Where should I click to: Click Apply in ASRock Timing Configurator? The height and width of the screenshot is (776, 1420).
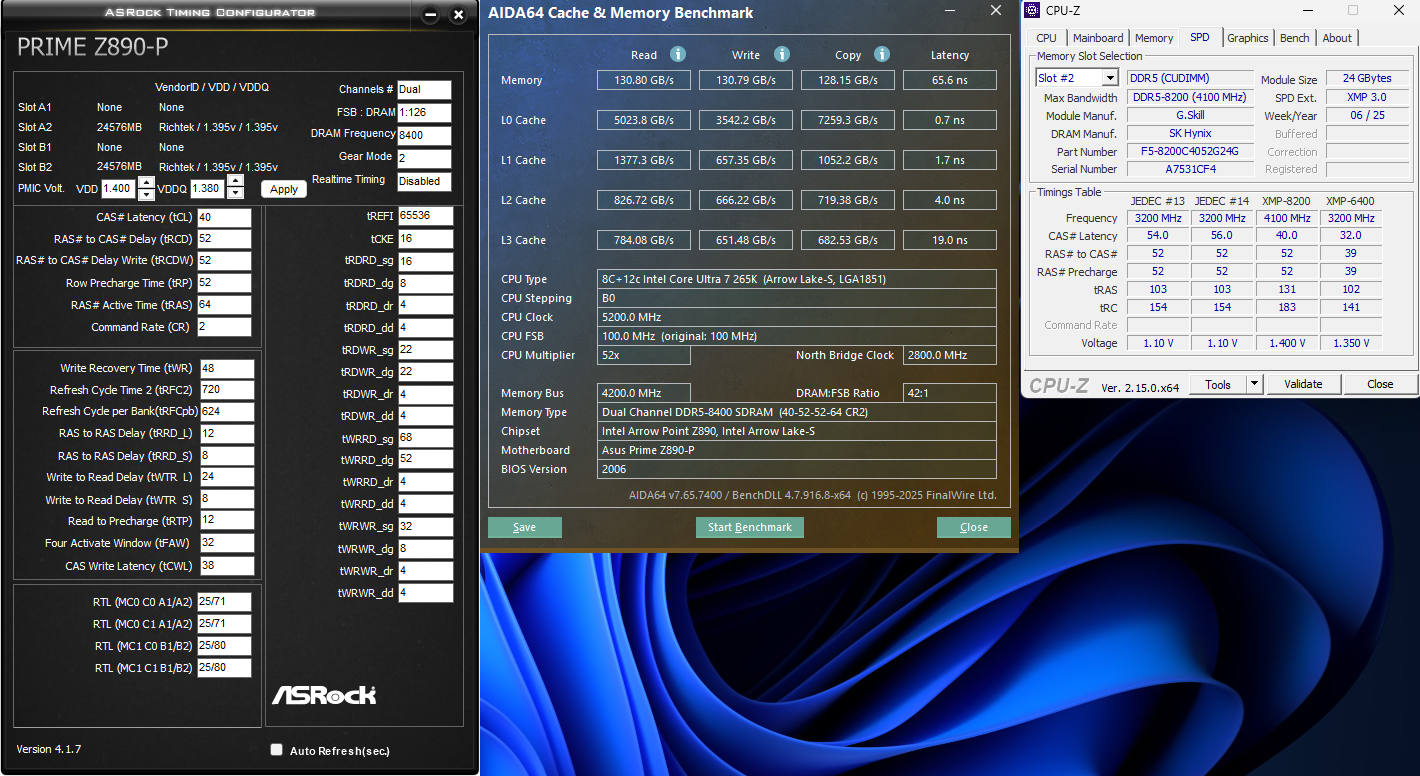click(x=284, y=189)
